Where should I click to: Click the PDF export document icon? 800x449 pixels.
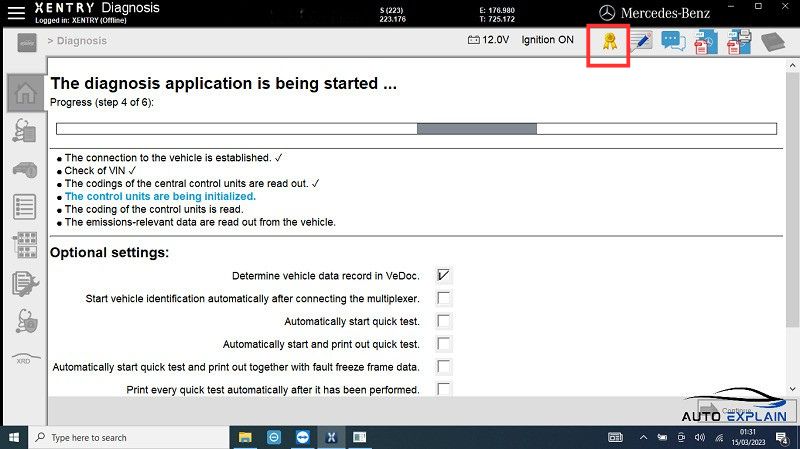pos(706,42)
